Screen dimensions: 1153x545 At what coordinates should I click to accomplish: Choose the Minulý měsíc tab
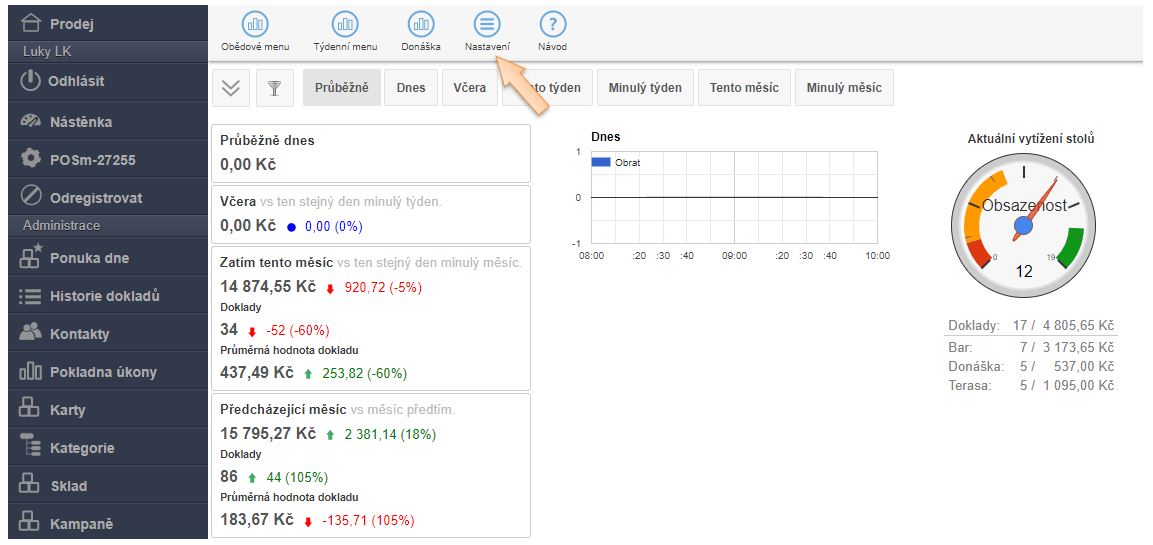click(x=844, y=88)
